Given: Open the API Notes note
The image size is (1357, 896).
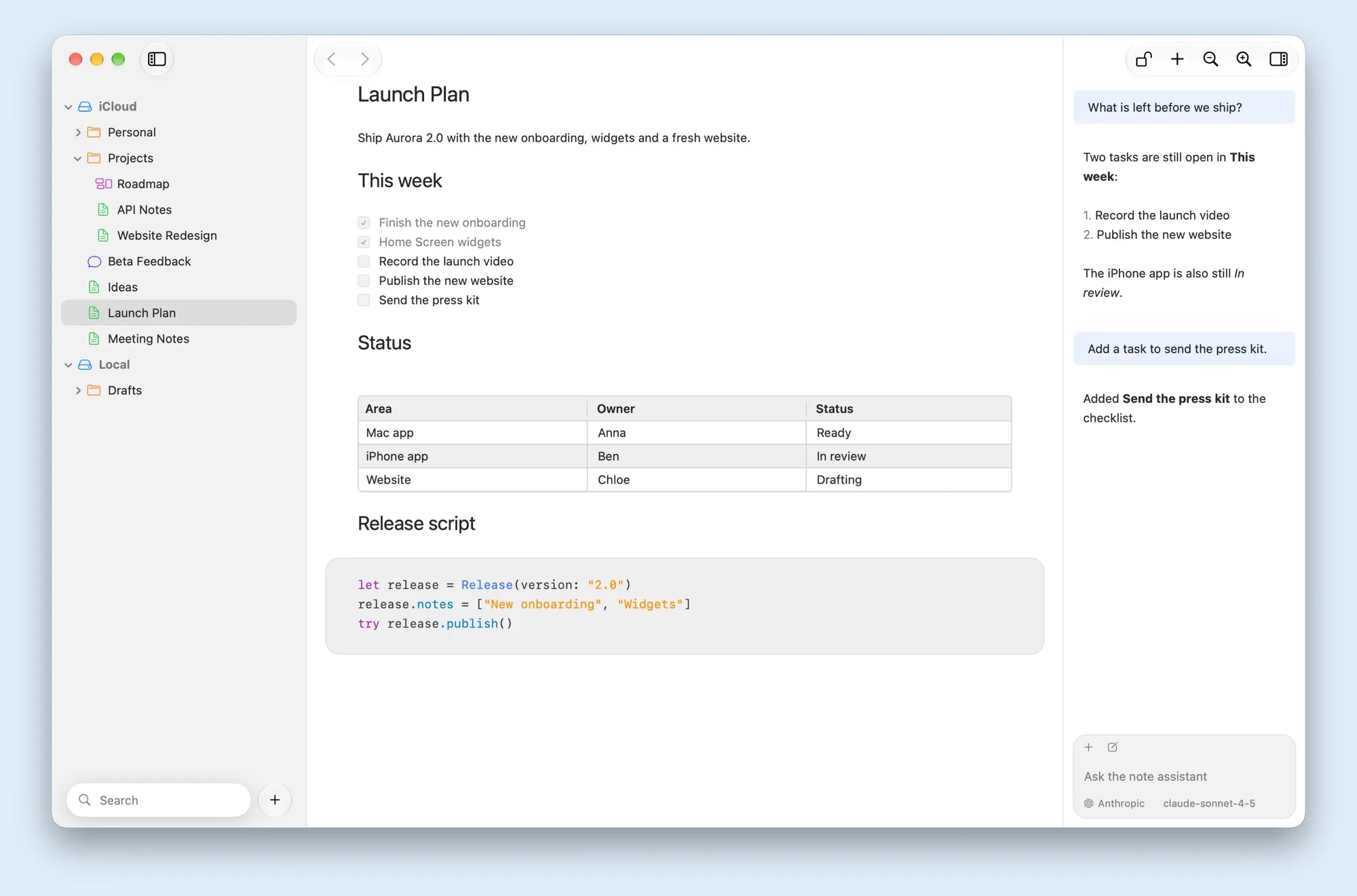Looking at the screenshot, I should [x=179, y=210].
